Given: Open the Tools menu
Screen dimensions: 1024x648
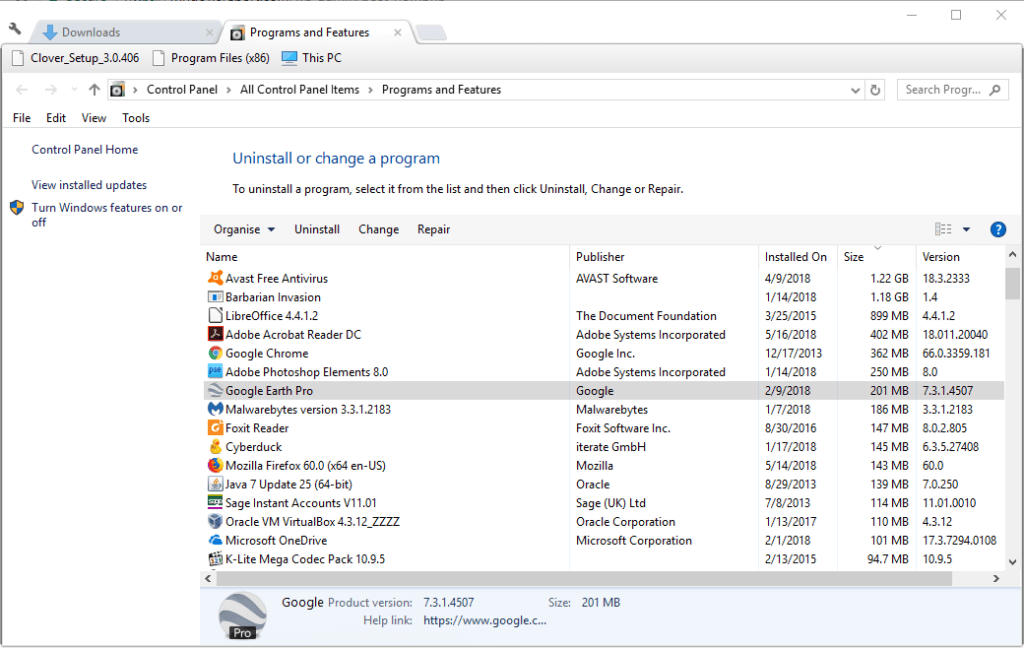Looking at the screenshot, I should pos(136,118).
